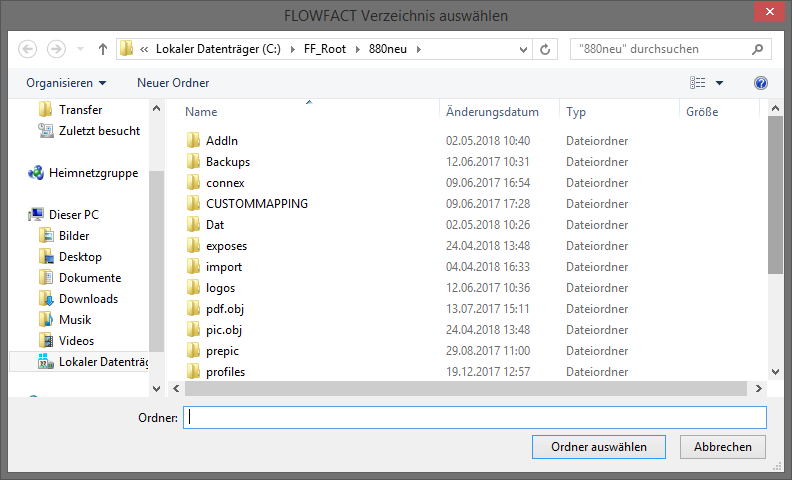Select Dieser PC in navigation tree
The image size is (792, 480).
pos(74,215)
